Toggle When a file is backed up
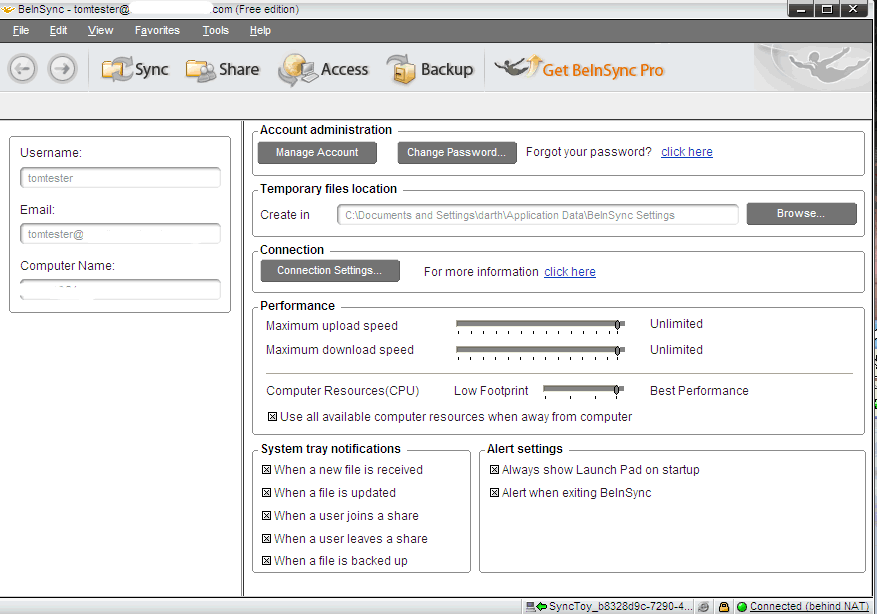Image resolution: width=877 pixels, height=614 pixels. point(267,560)
